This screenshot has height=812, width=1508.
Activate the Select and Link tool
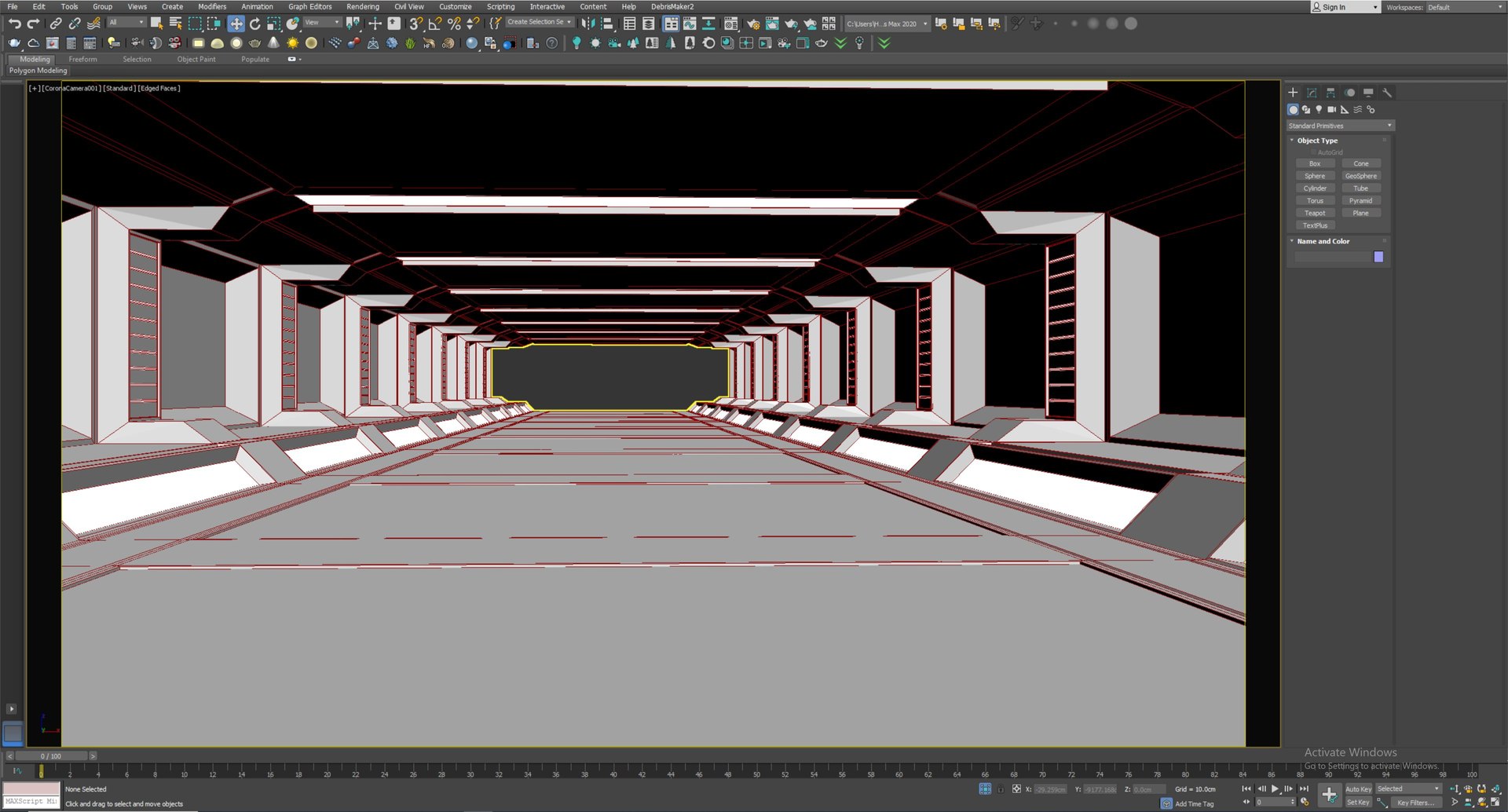click(56, 24)
